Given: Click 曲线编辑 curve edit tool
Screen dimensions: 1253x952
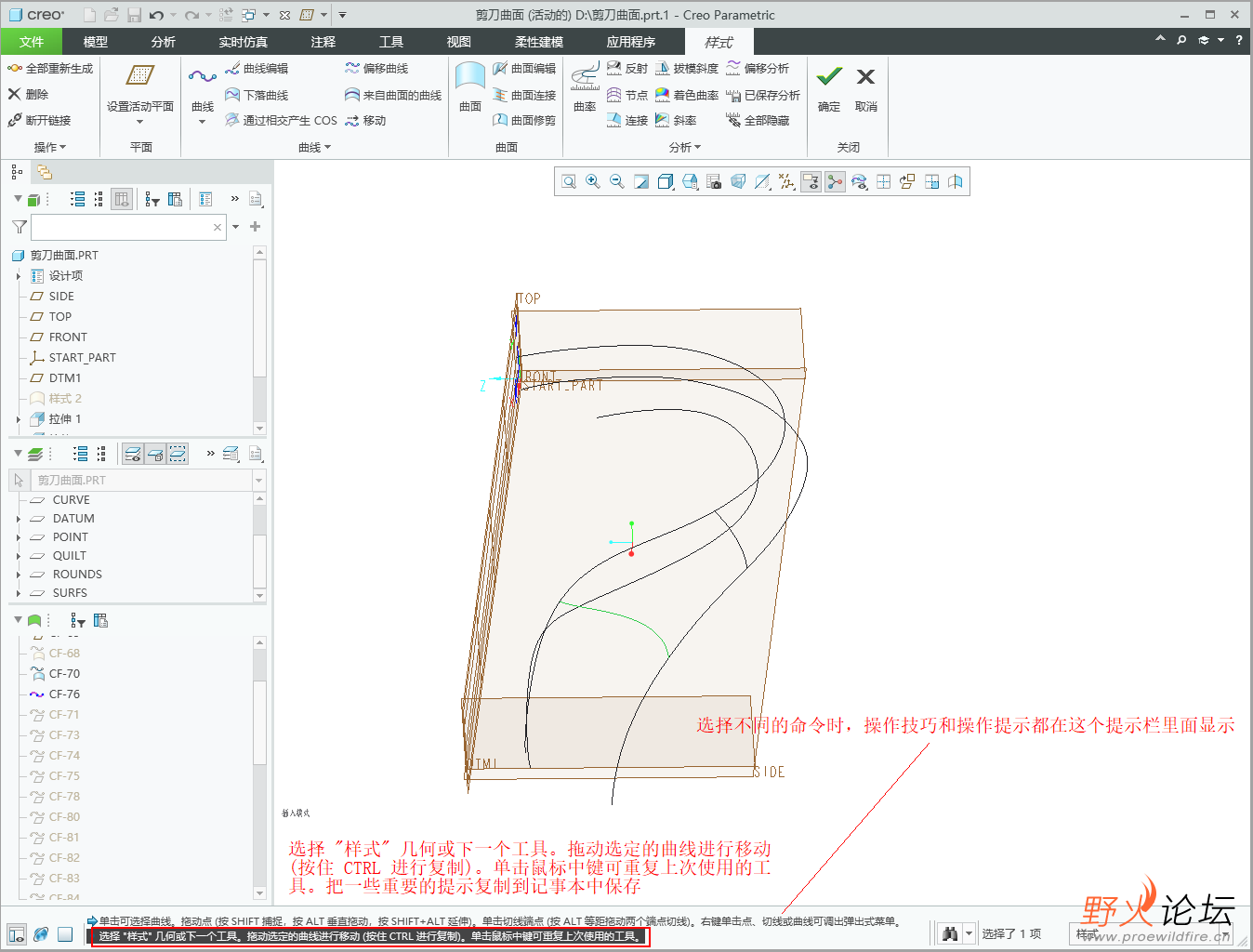Looking at the screenshot, I should tap(257, 69).
